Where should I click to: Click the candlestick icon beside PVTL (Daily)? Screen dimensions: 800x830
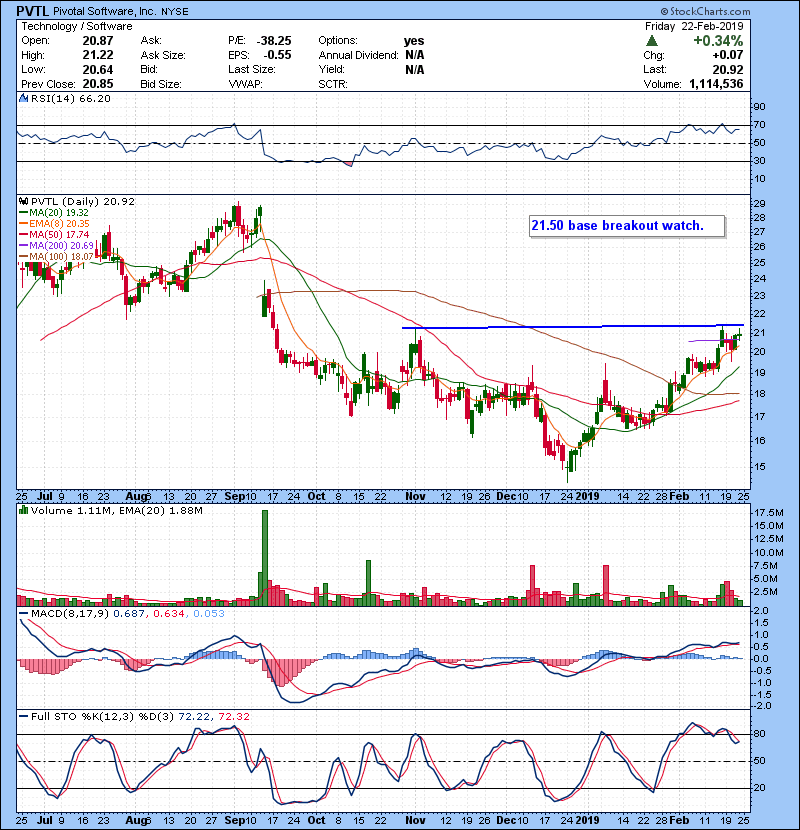coord(23,202)
